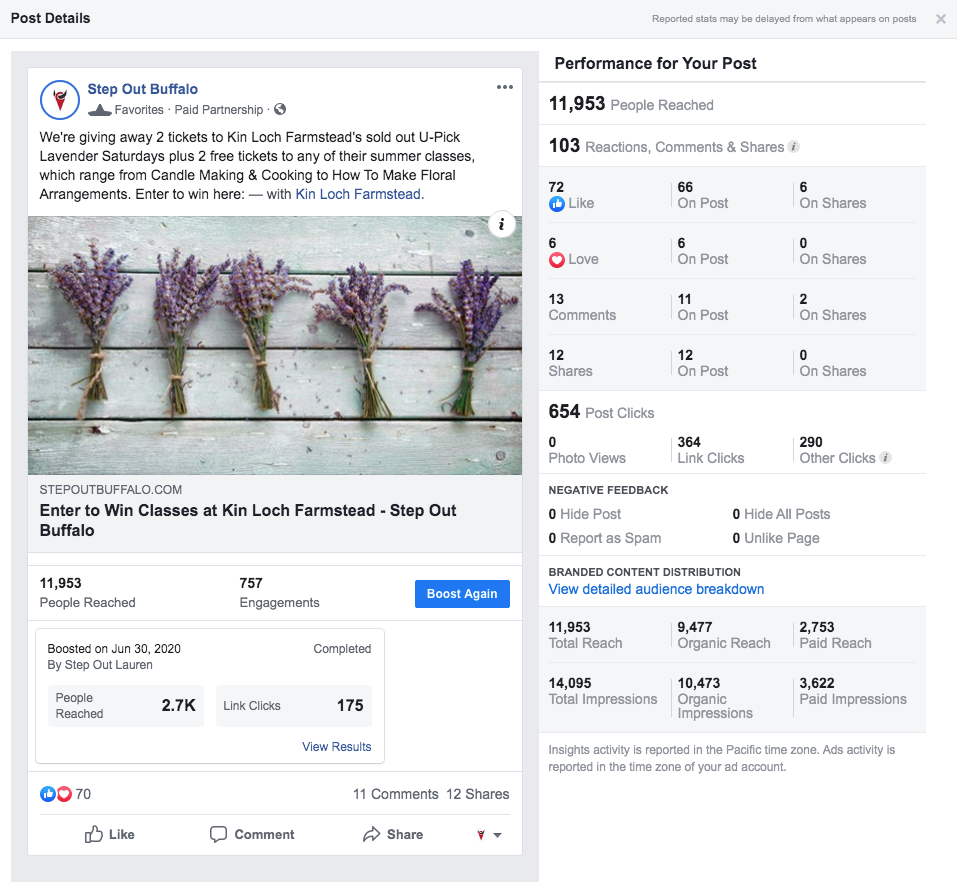This screenshot has width=957, height=890.
Task: Click the 0 Hide Post entry
Action: [x=585, y=514]
